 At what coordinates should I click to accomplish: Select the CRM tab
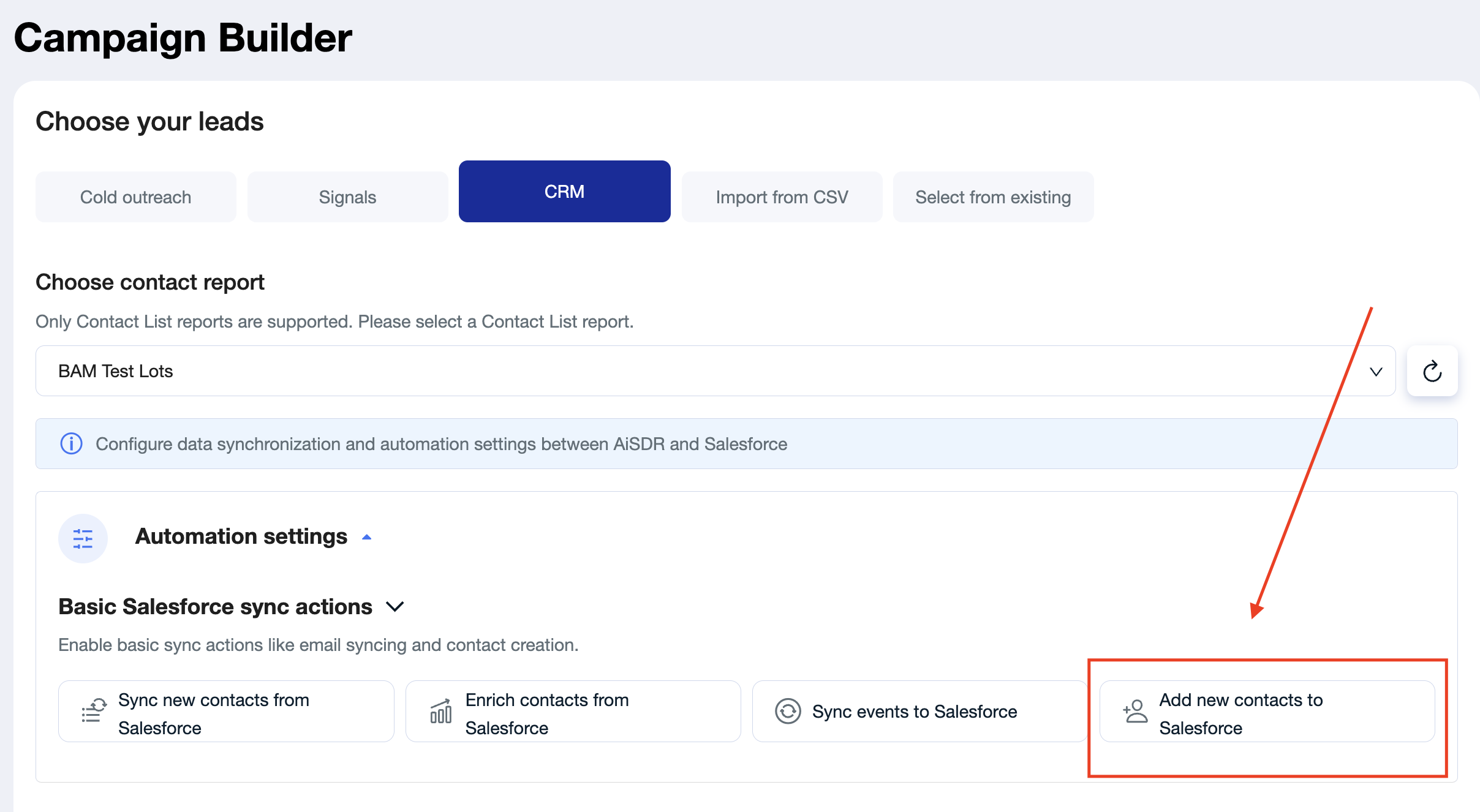[564, 192]
